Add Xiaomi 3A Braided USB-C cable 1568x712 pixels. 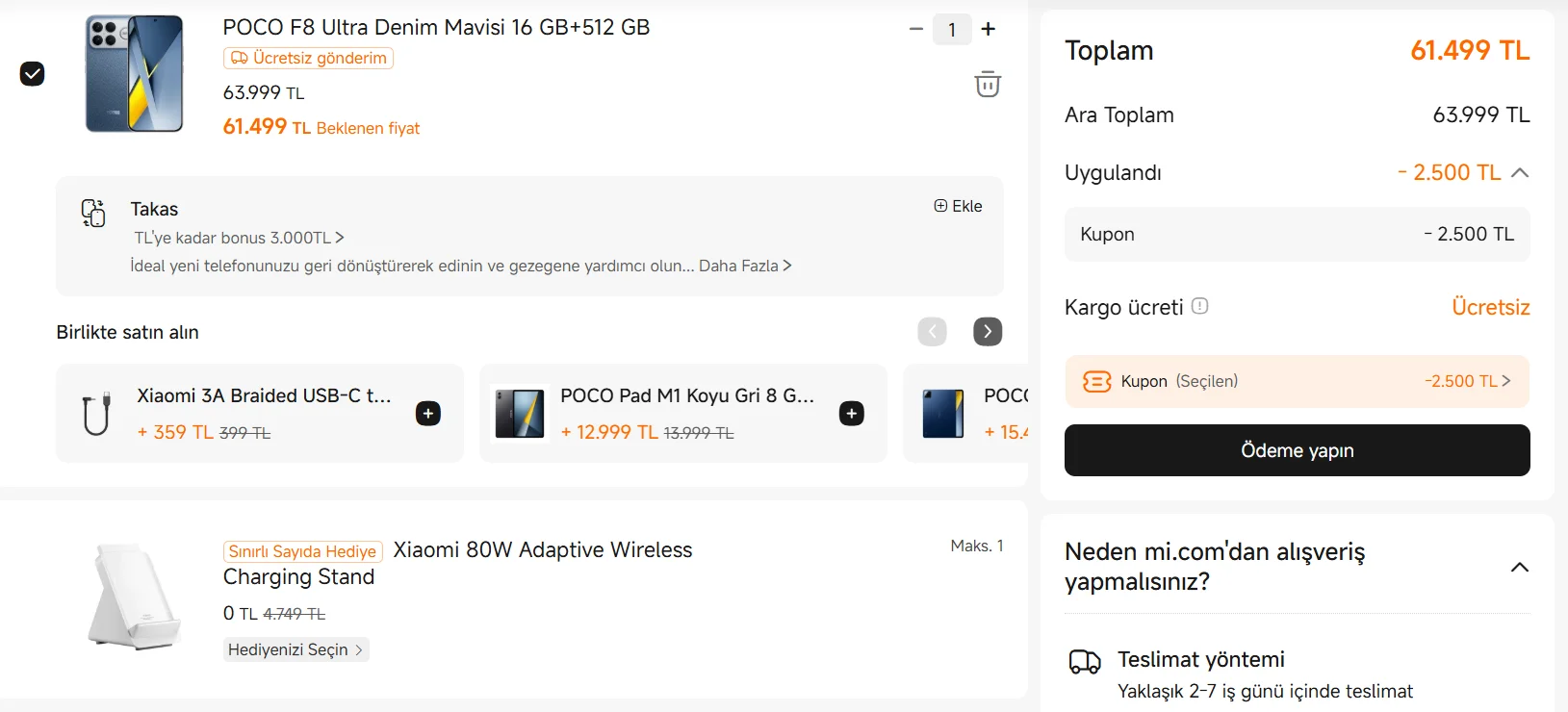(x=428, y=414)
